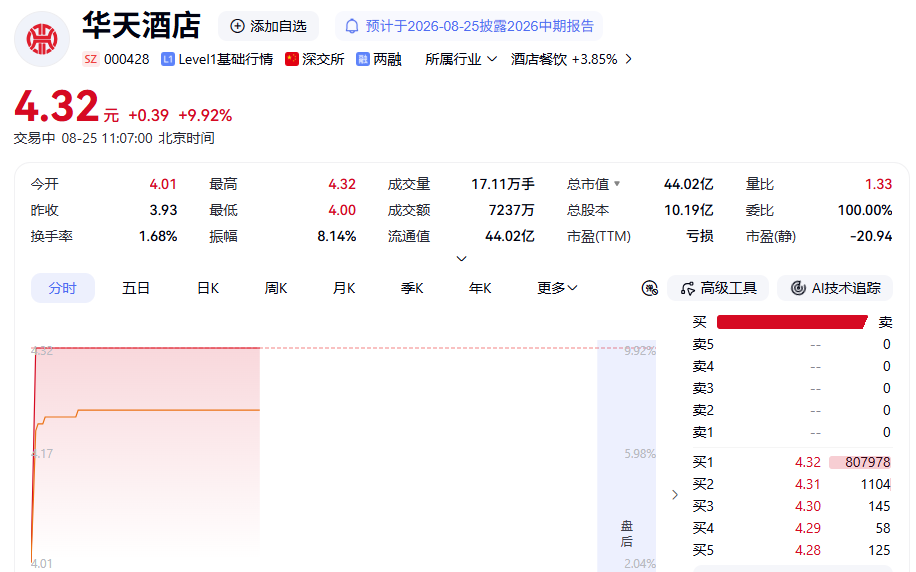
Task: Click the 卖5 row label
Action: tap(703, 344)
